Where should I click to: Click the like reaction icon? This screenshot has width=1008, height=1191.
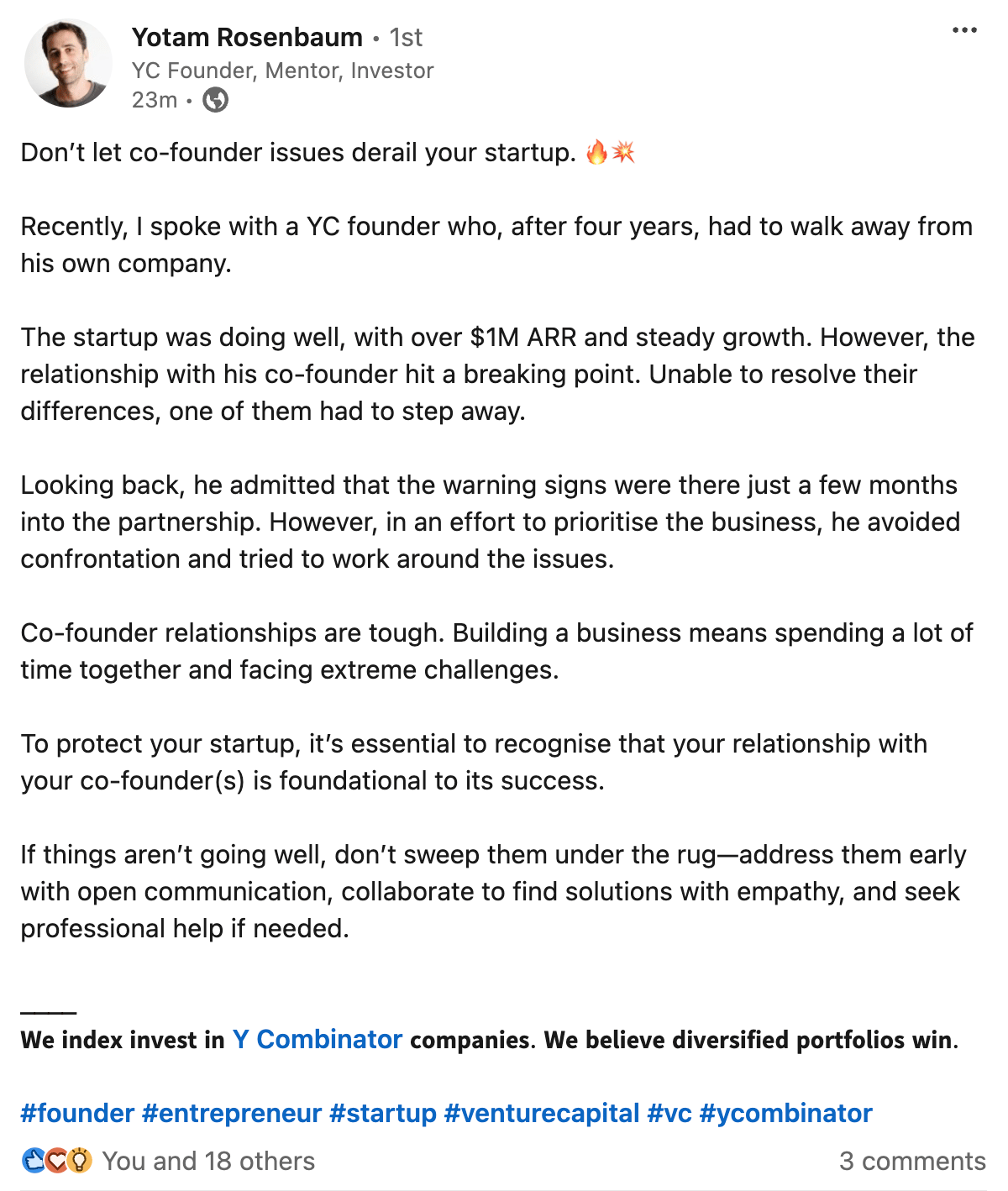[34, 1161]
